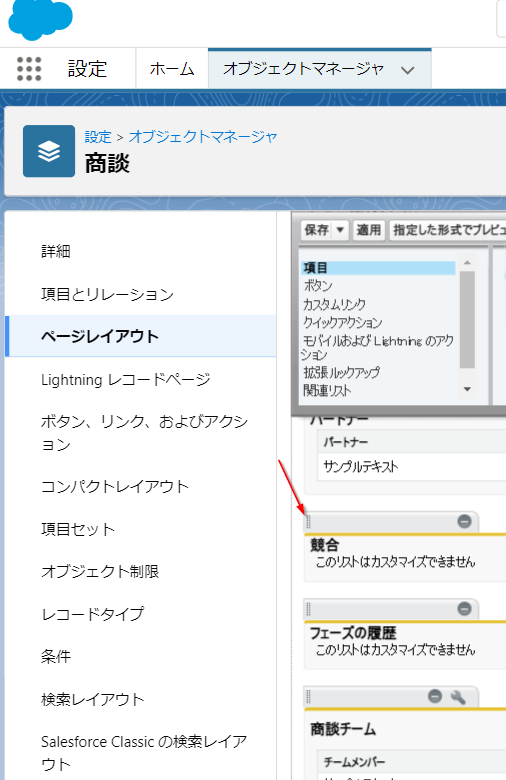Open 商談チーム related list wrench properties
Image resolution: width=506 pixels, height=780 pixels.
pyautogui.click(x=458, y=696)
